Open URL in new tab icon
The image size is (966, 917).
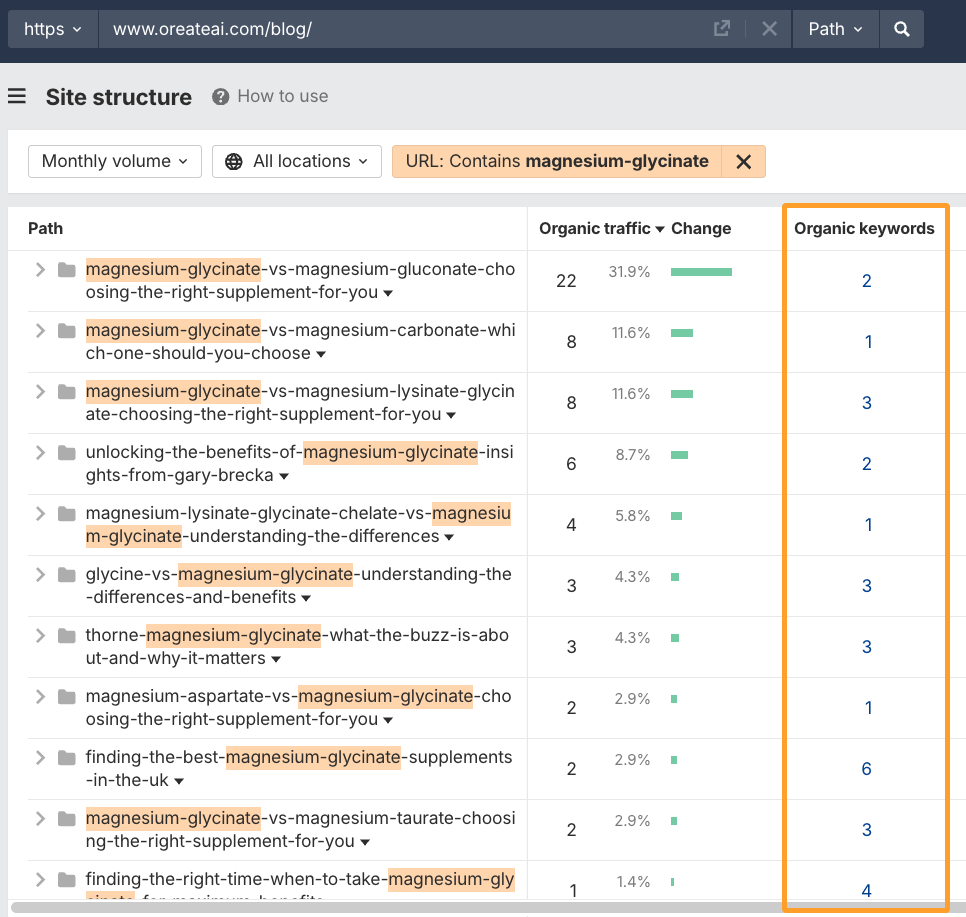pyautogui.click(x=721, y=29)
